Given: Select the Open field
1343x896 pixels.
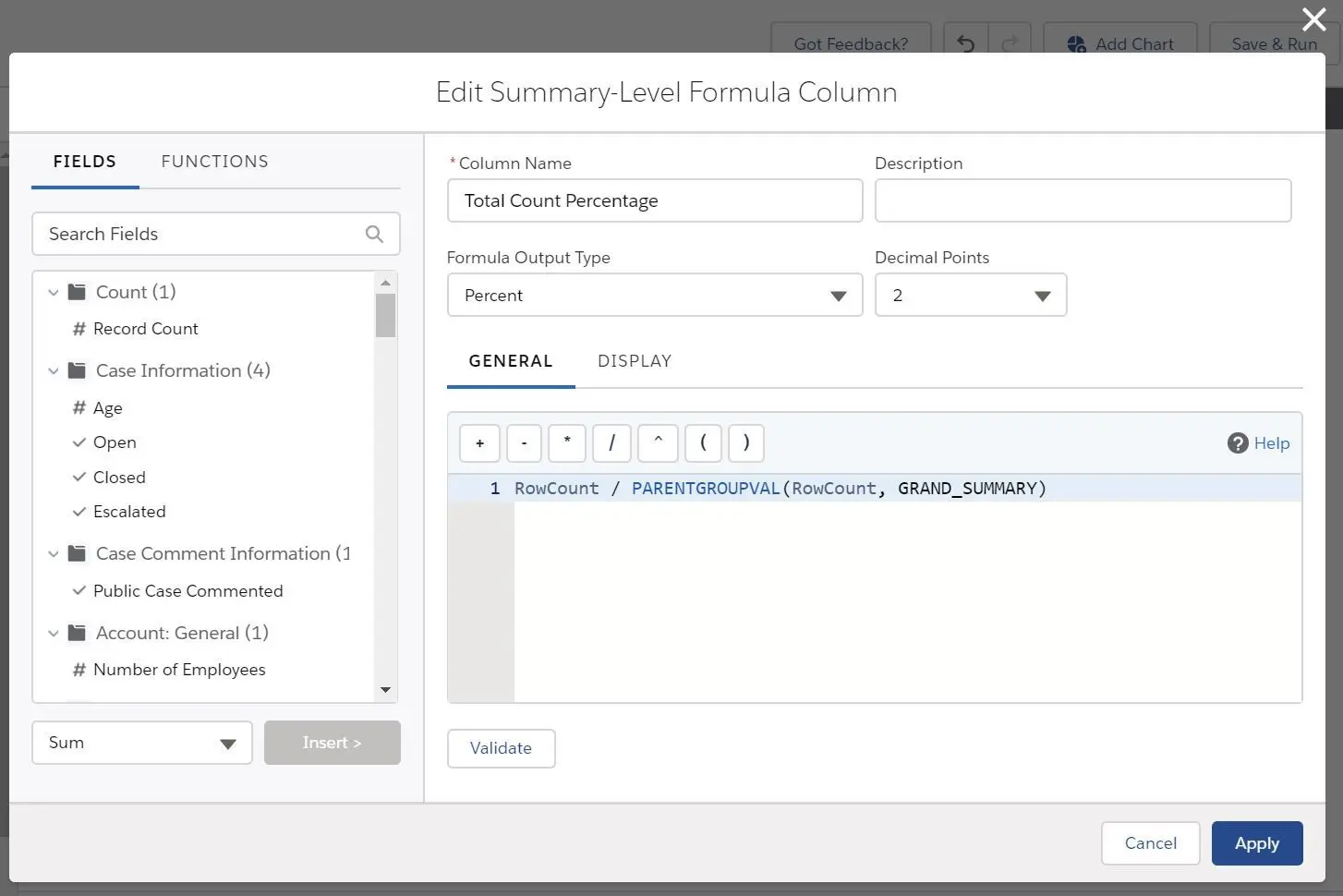Looking at the screenshot, I should point(115,442).
